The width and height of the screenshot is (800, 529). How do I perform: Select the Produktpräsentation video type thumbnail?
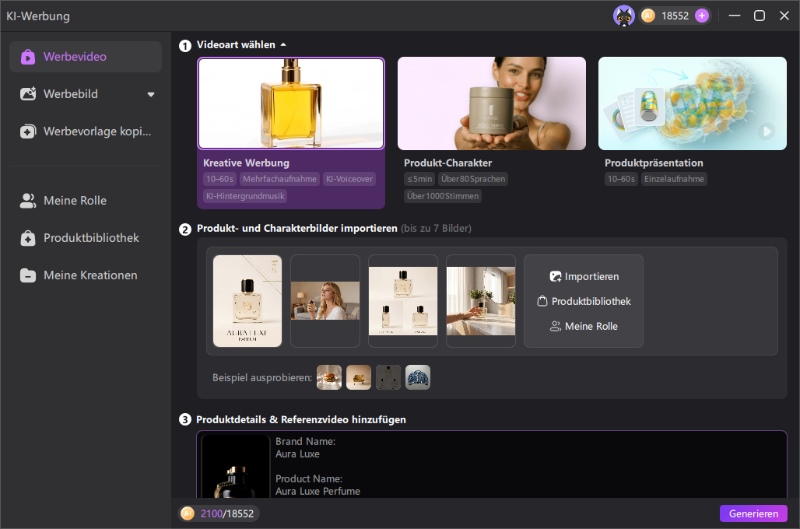(692, 104)
